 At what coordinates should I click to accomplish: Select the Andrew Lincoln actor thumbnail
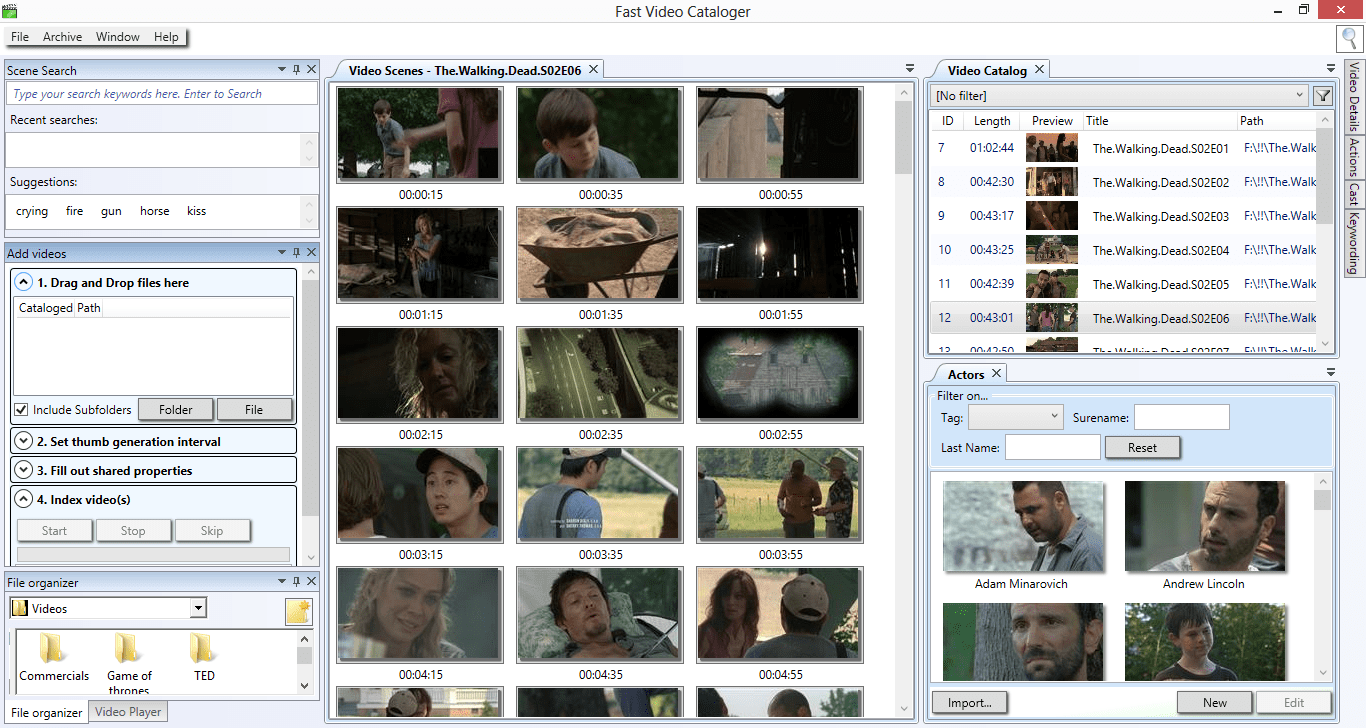[x=1205, y=527]
